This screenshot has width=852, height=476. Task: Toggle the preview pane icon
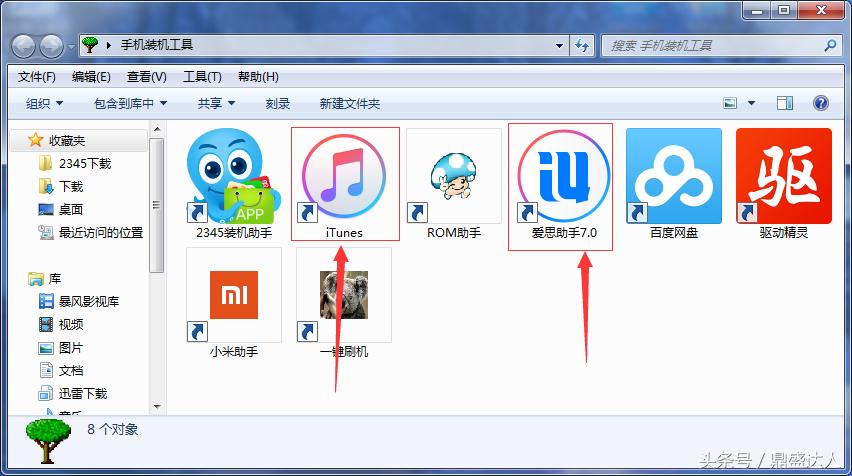[x=785, y=103]
